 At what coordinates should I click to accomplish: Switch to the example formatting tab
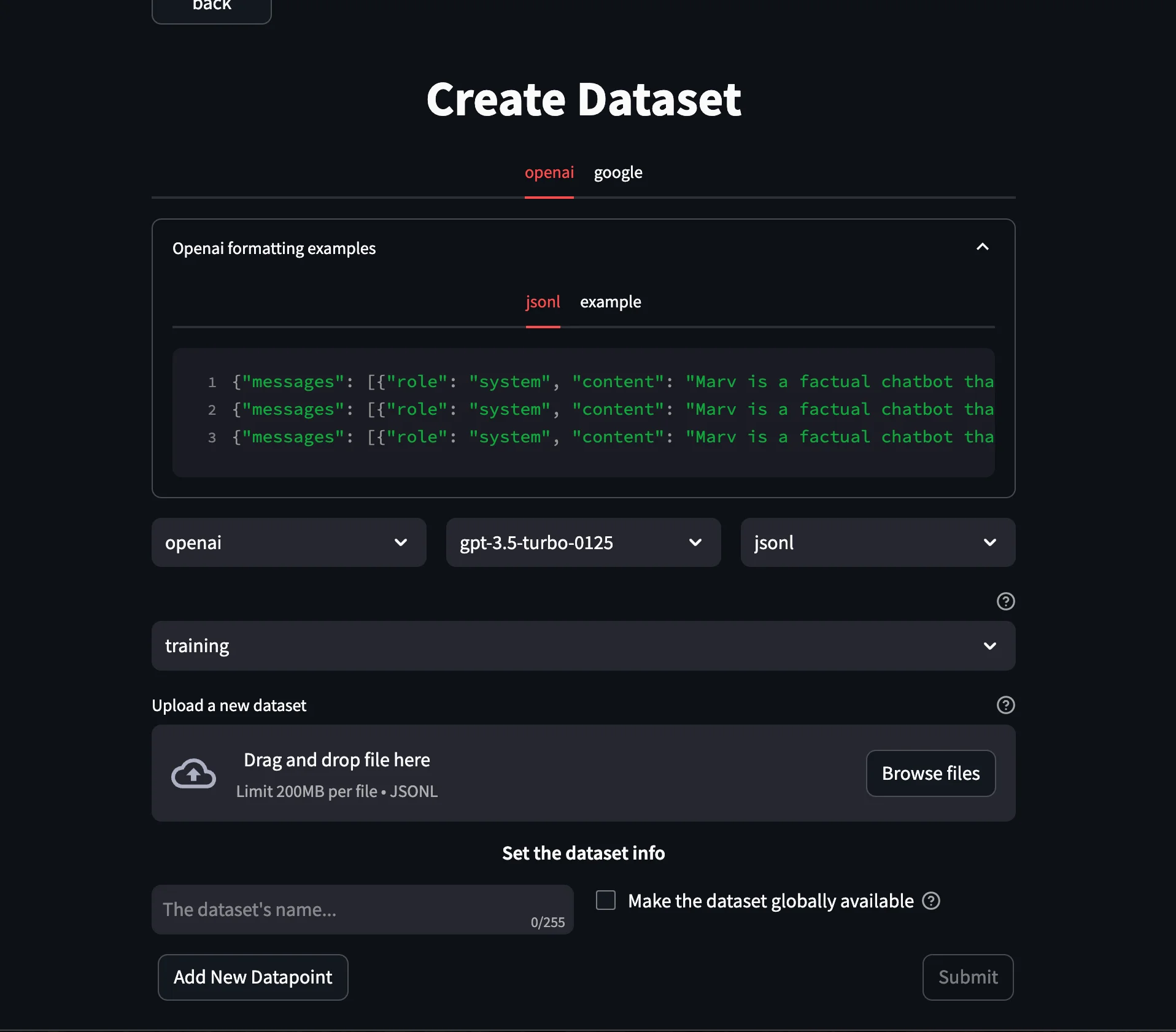pos(611,301)
